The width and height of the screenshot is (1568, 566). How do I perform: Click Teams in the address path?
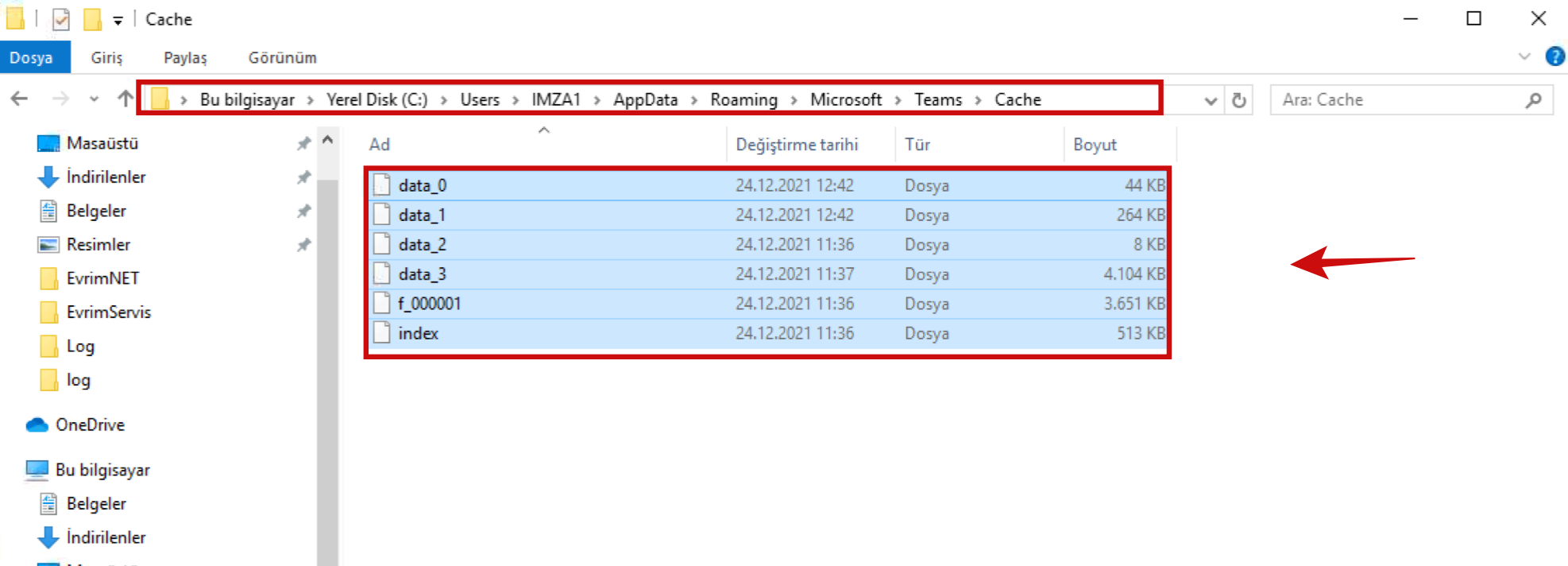click(x=938, y=100)
